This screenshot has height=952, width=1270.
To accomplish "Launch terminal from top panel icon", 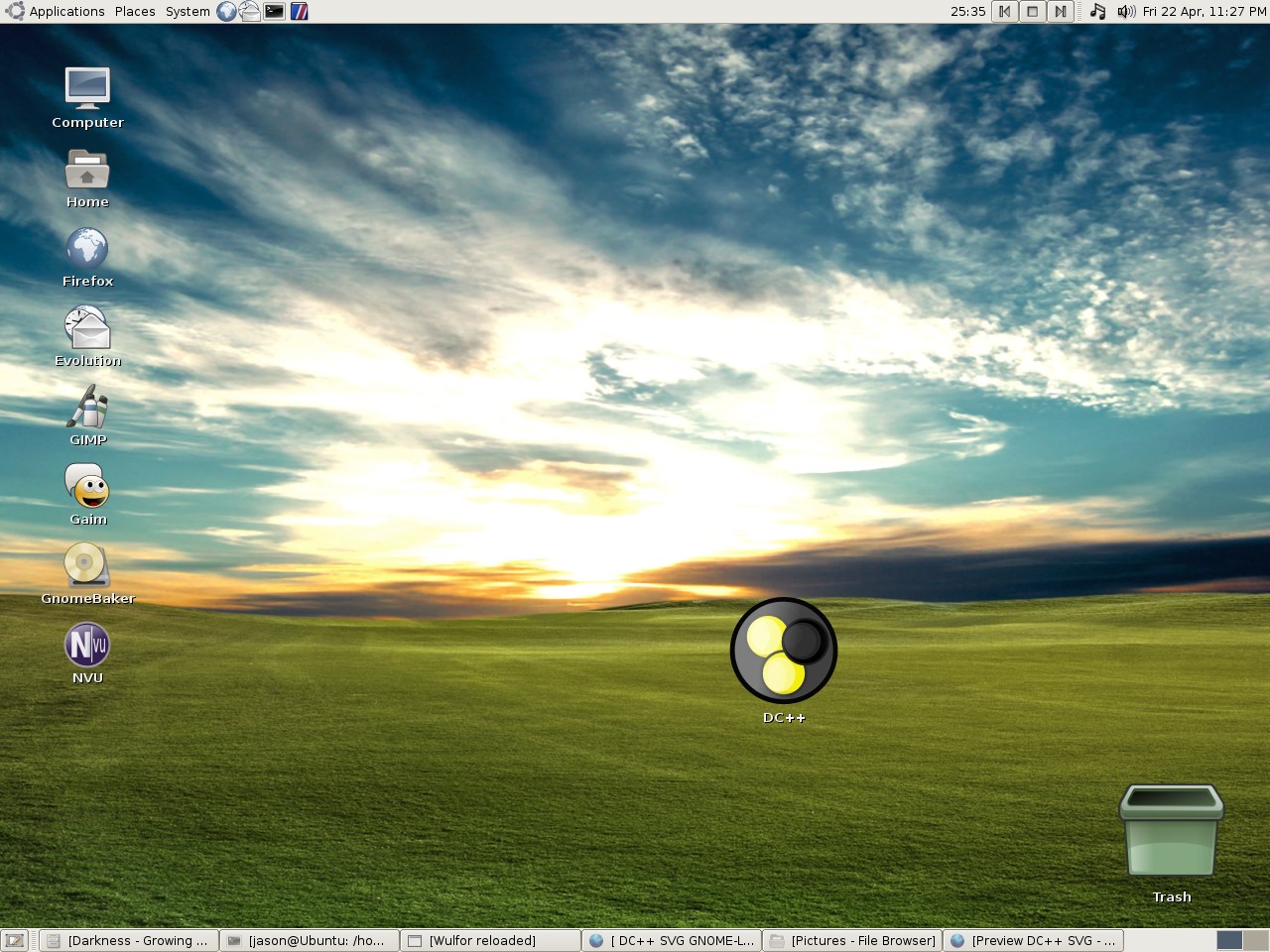I will click(275, 12).
